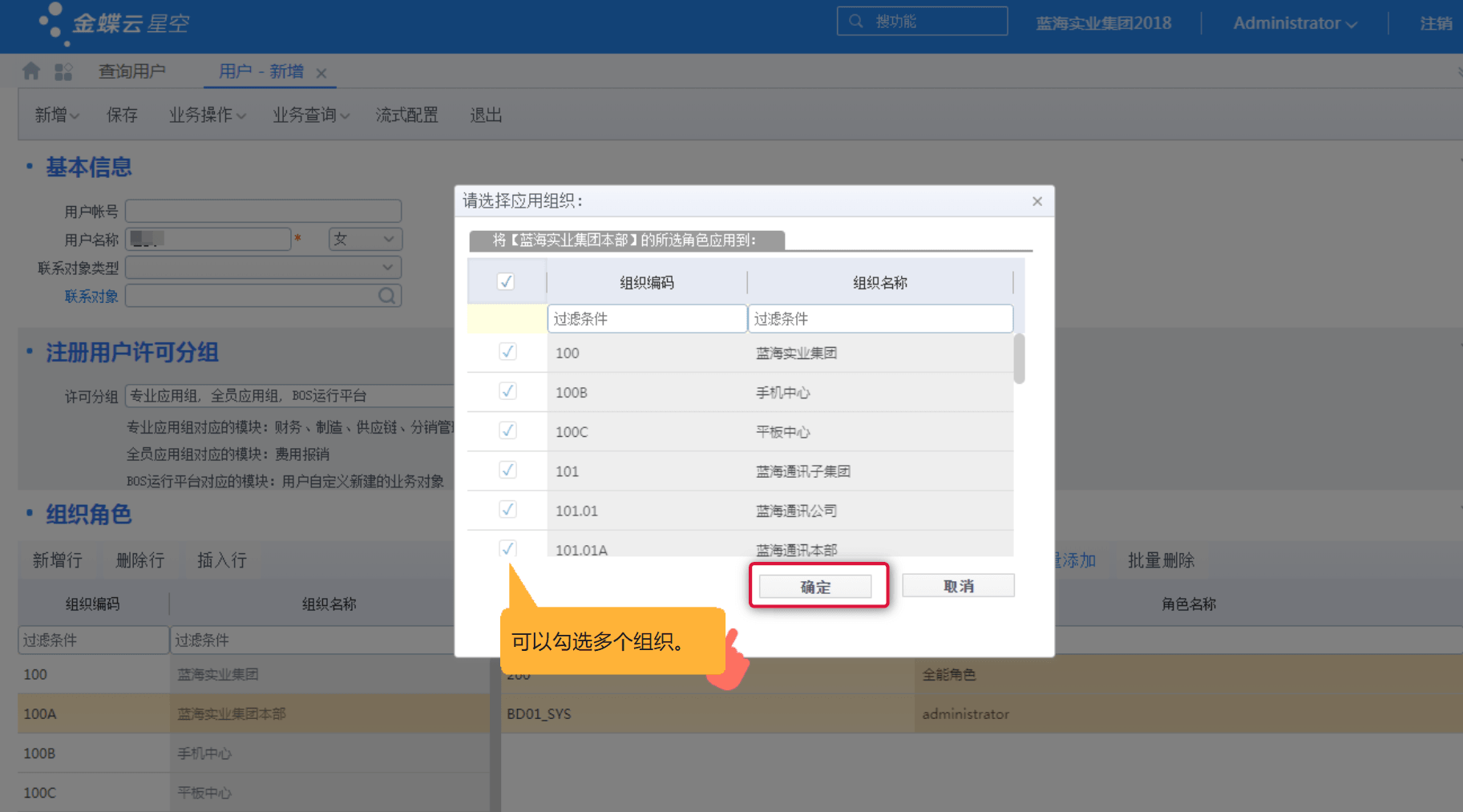Click the 取消 button
This screenshot has width=1463, height=812.
click(958, 586)
